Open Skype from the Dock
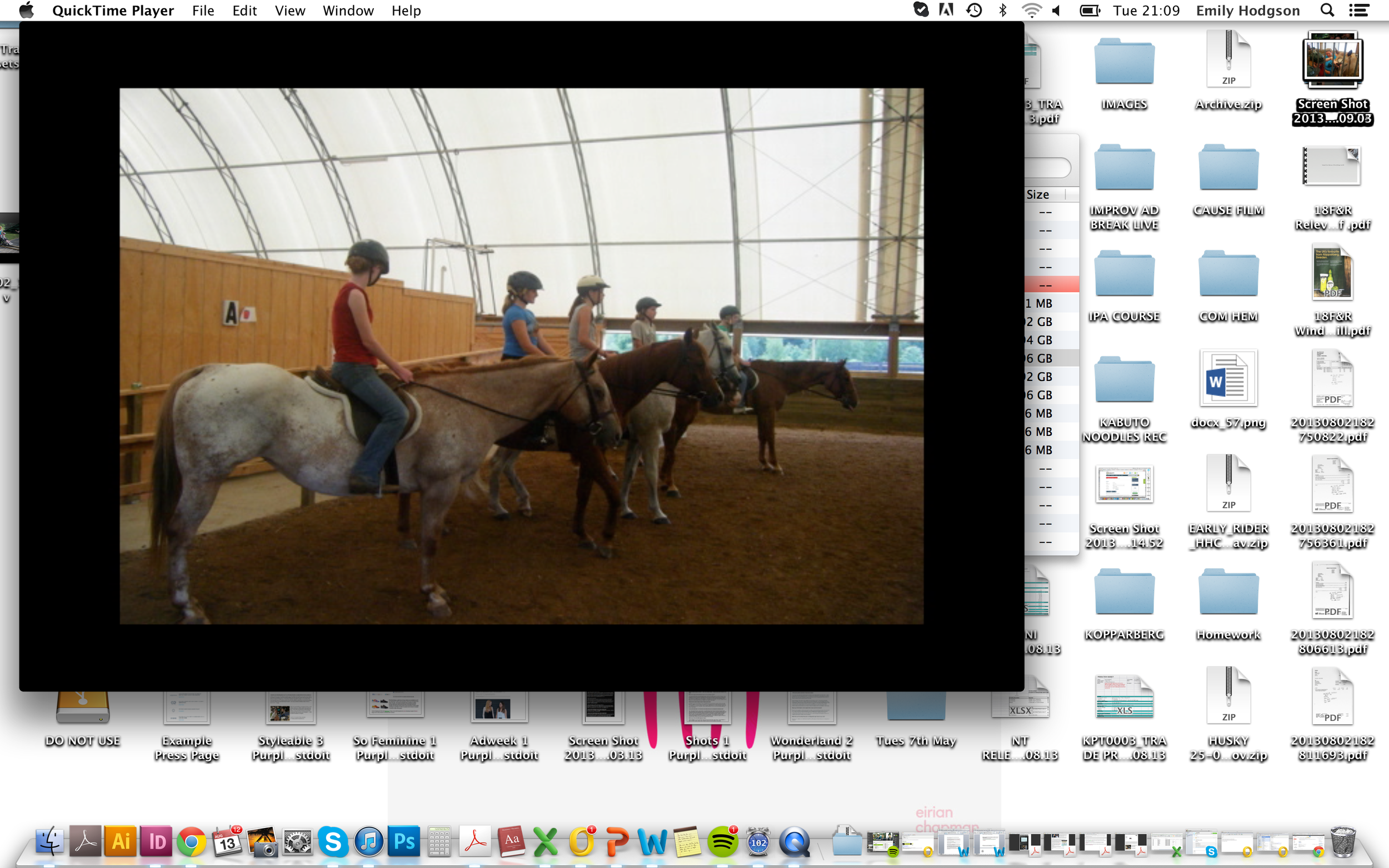The height and width of the screenshot is (868, 1389). click(333, 841)
